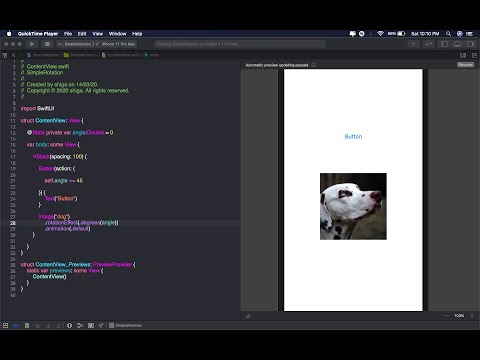Open the QuickTime Player menu
The width and height of the screenshot is (480, 360).
click(38, 34)
